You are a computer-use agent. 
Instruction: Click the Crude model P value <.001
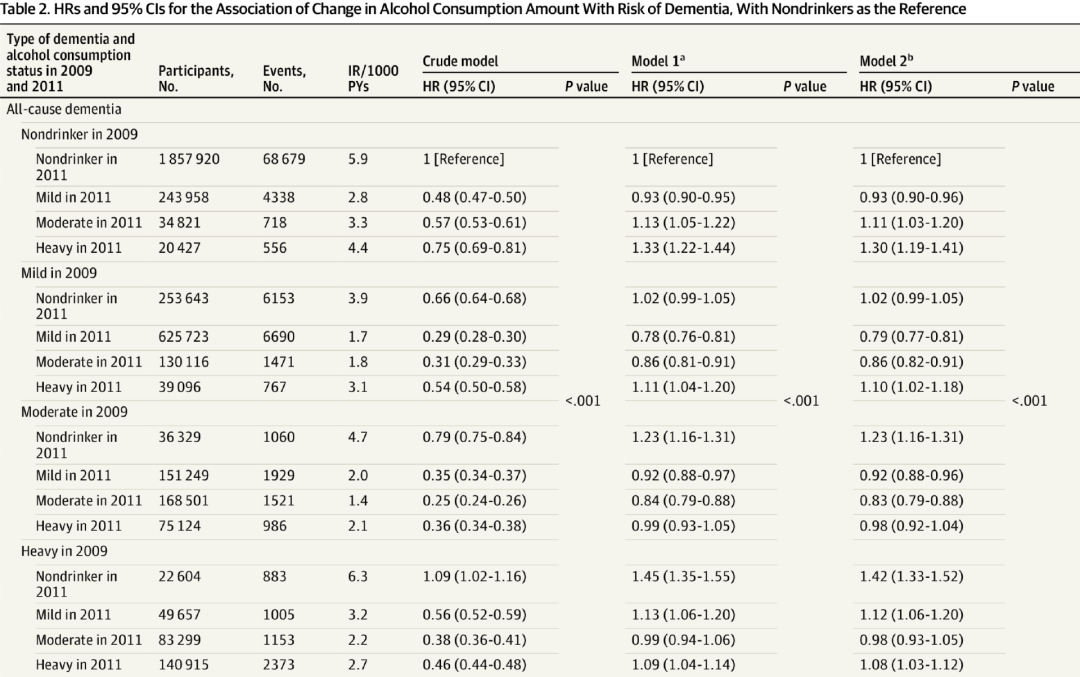tap(582, 401)
